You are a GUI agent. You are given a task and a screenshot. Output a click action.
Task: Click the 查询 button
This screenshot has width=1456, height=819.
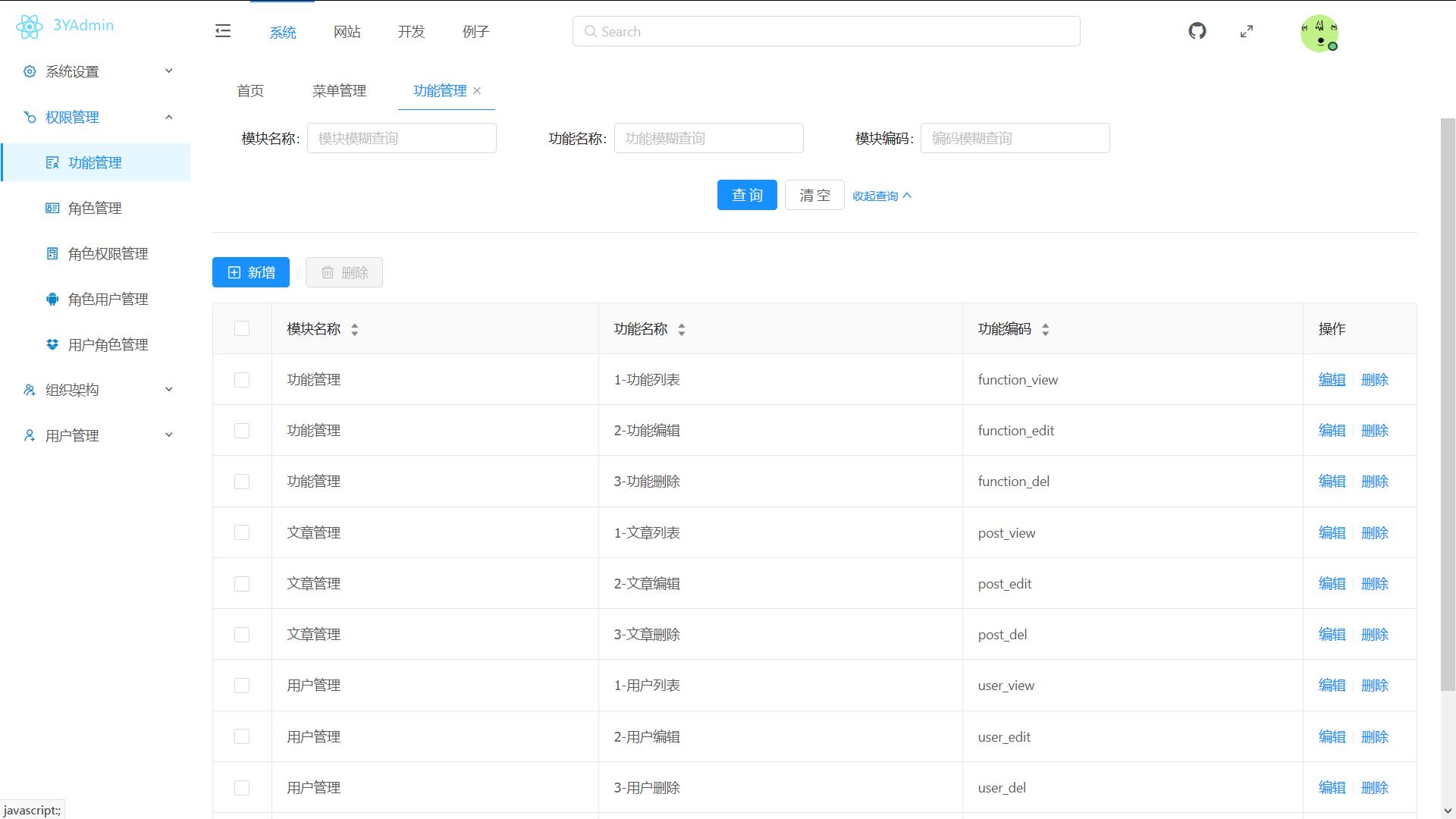(x=746, y=195)
